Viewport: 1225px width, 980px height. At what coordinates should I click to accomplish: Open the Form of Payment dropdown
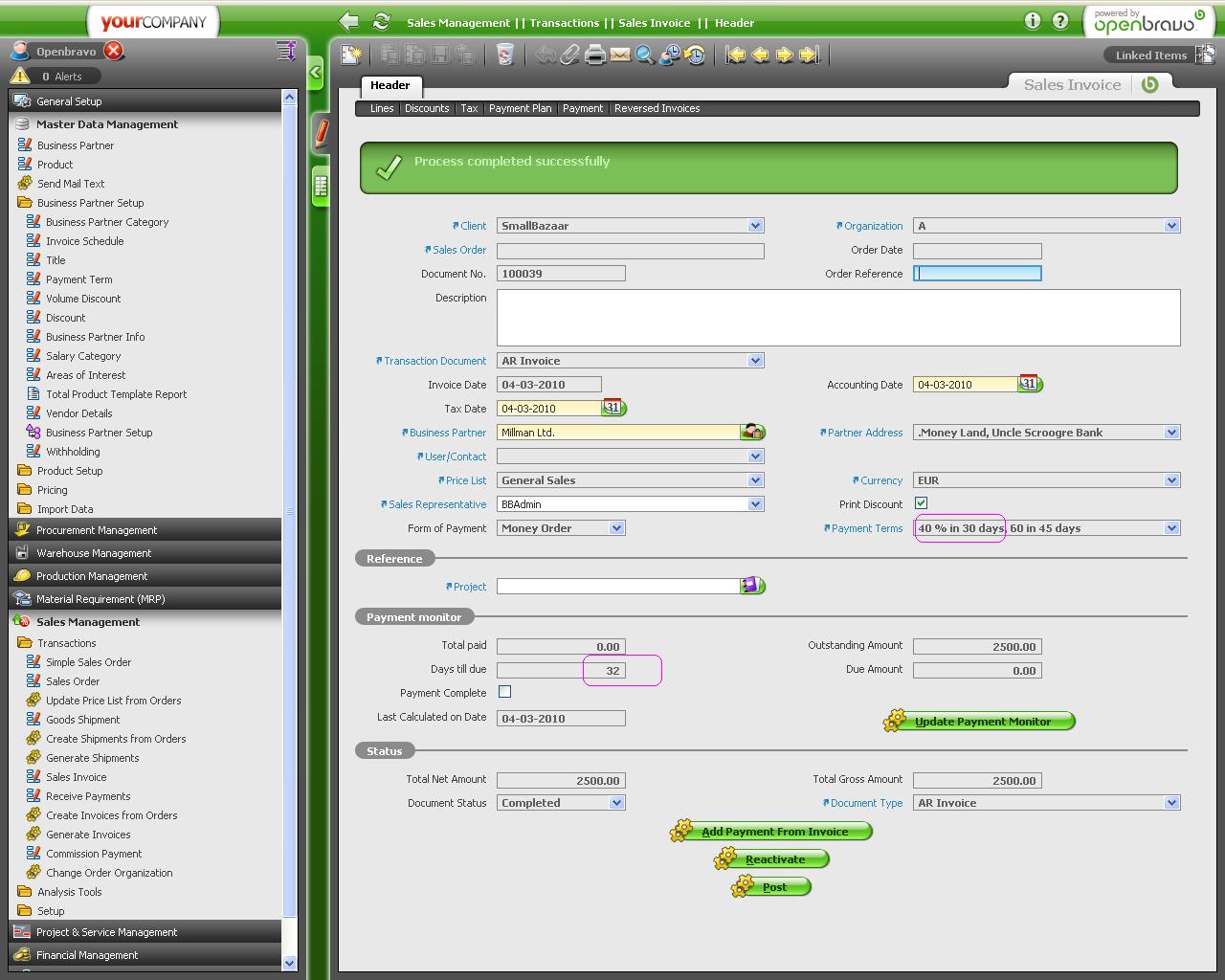click(x=616, y=528)
